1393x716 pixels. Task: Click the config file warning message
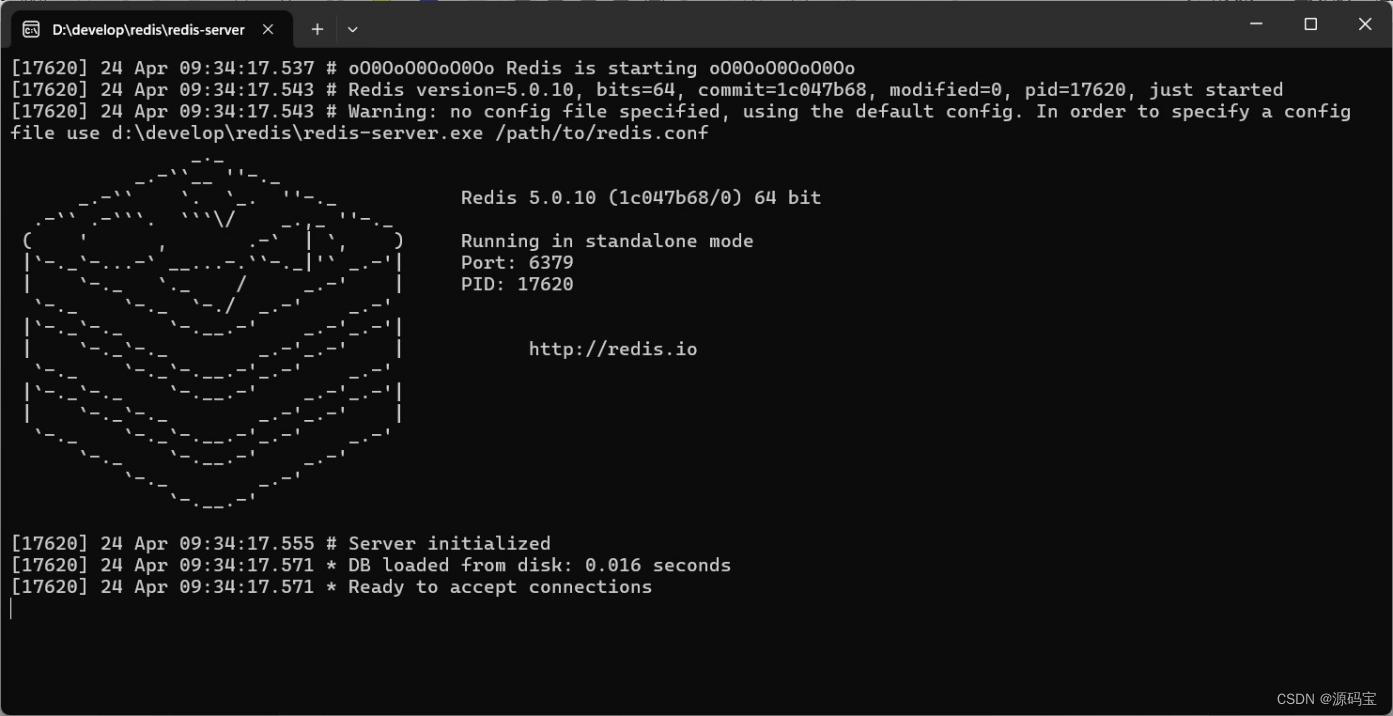tap(700, 111)
